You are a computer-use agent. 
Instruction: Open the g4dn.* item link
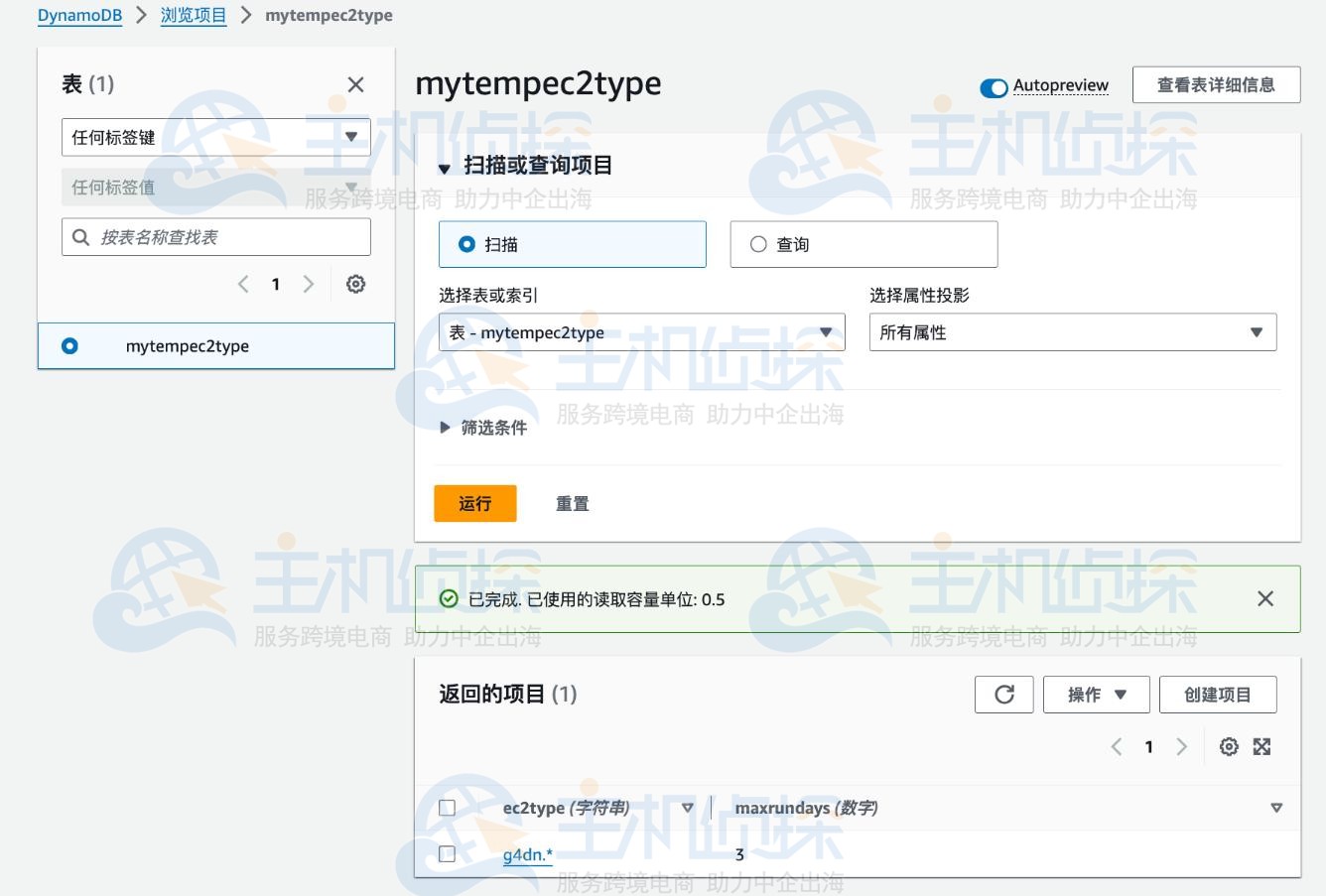coord(526,854)
